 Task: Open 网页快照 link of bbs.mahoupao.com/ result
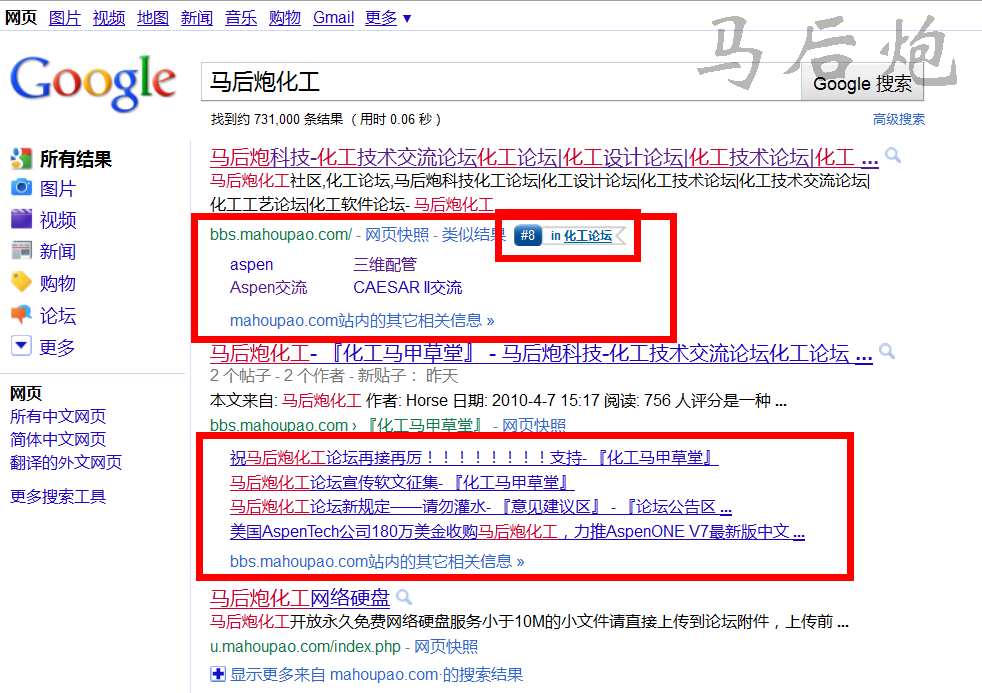(x=397, y=235)
